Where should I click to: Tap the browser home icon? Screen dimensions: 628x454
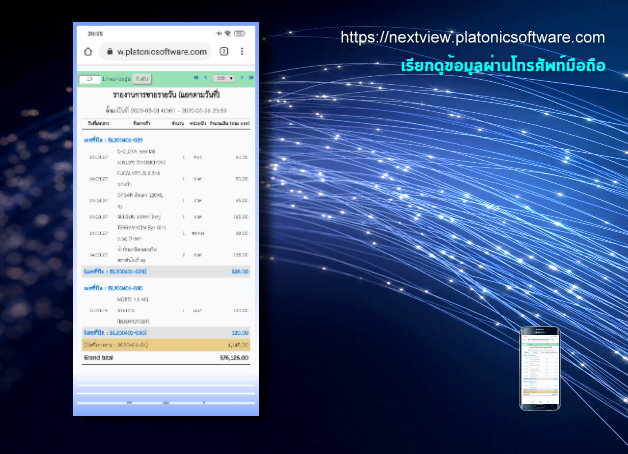pos(88,51)
